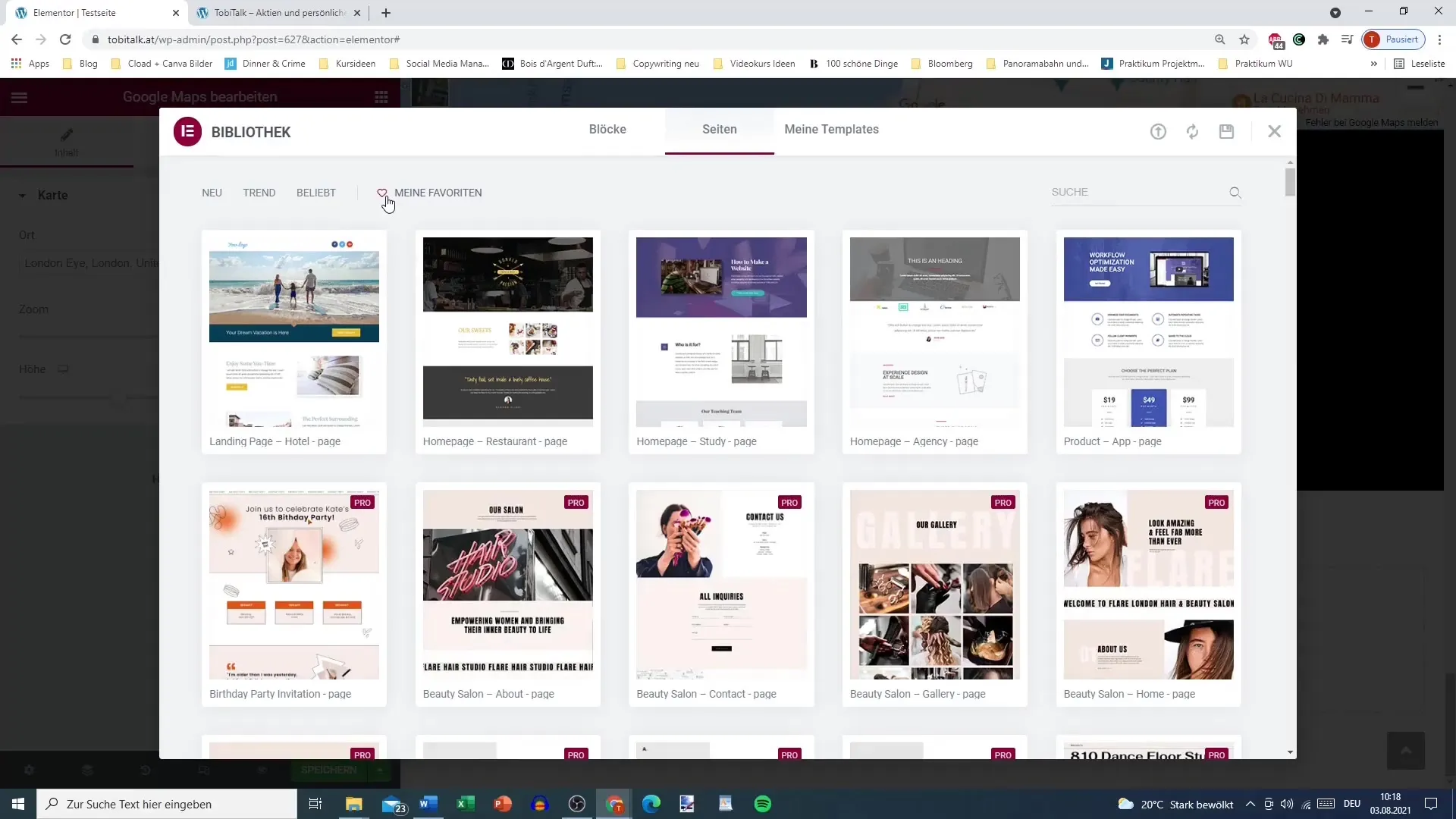
Task: Click the Elementor library logo icon
Action: point(187,131)
